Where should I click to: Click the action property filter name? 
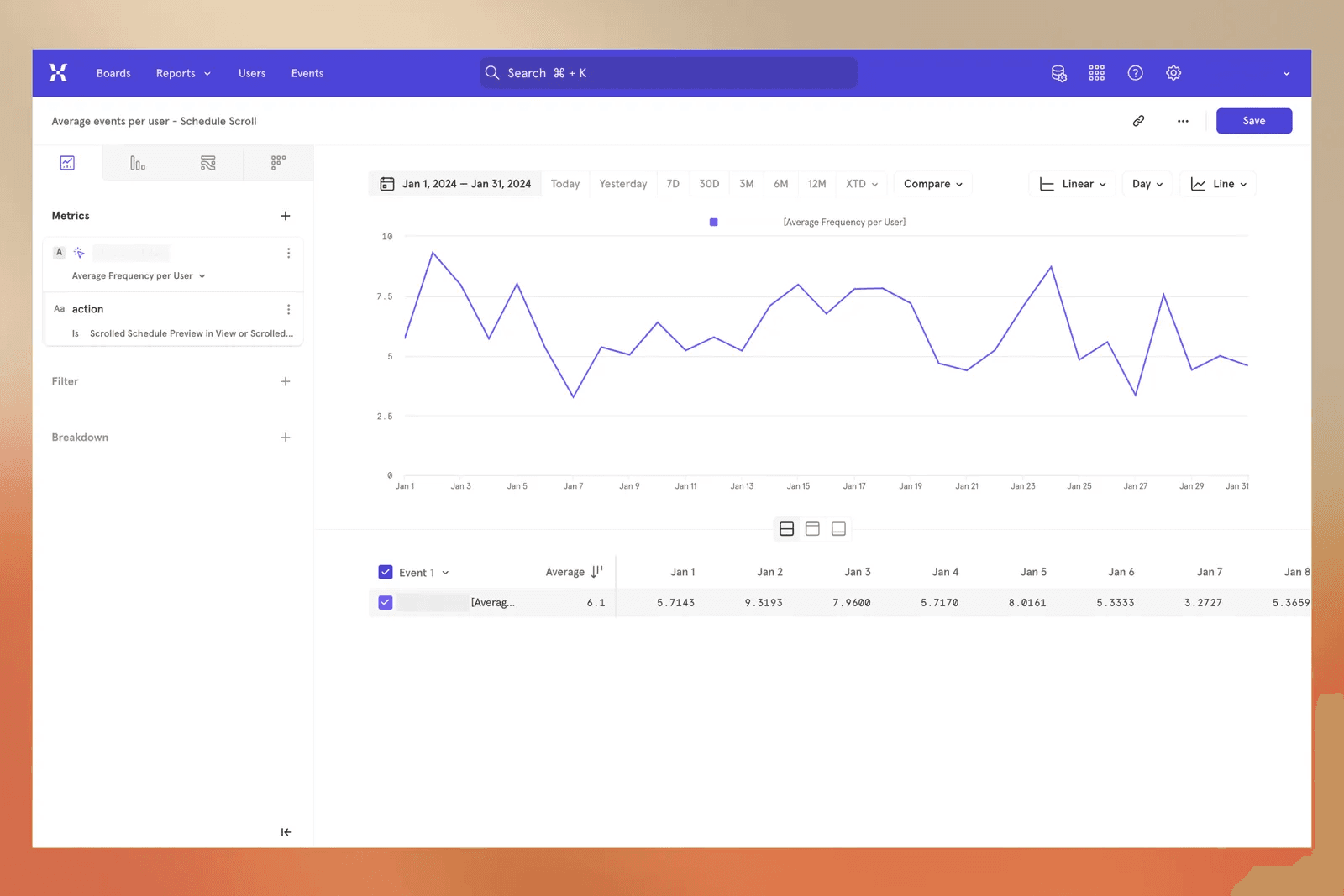pos(87,309)
